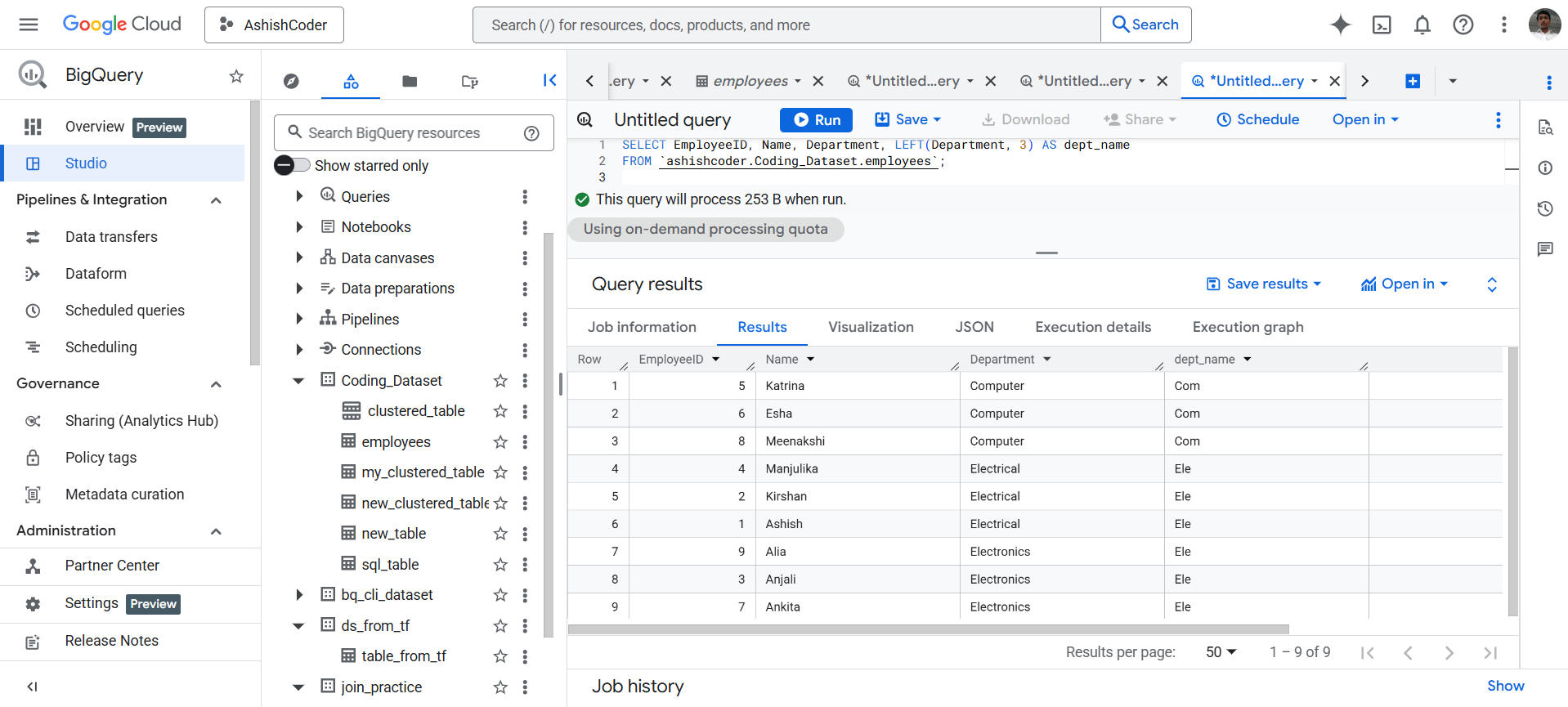Click the horizontal results scrollbar

(x=928, y=629)
